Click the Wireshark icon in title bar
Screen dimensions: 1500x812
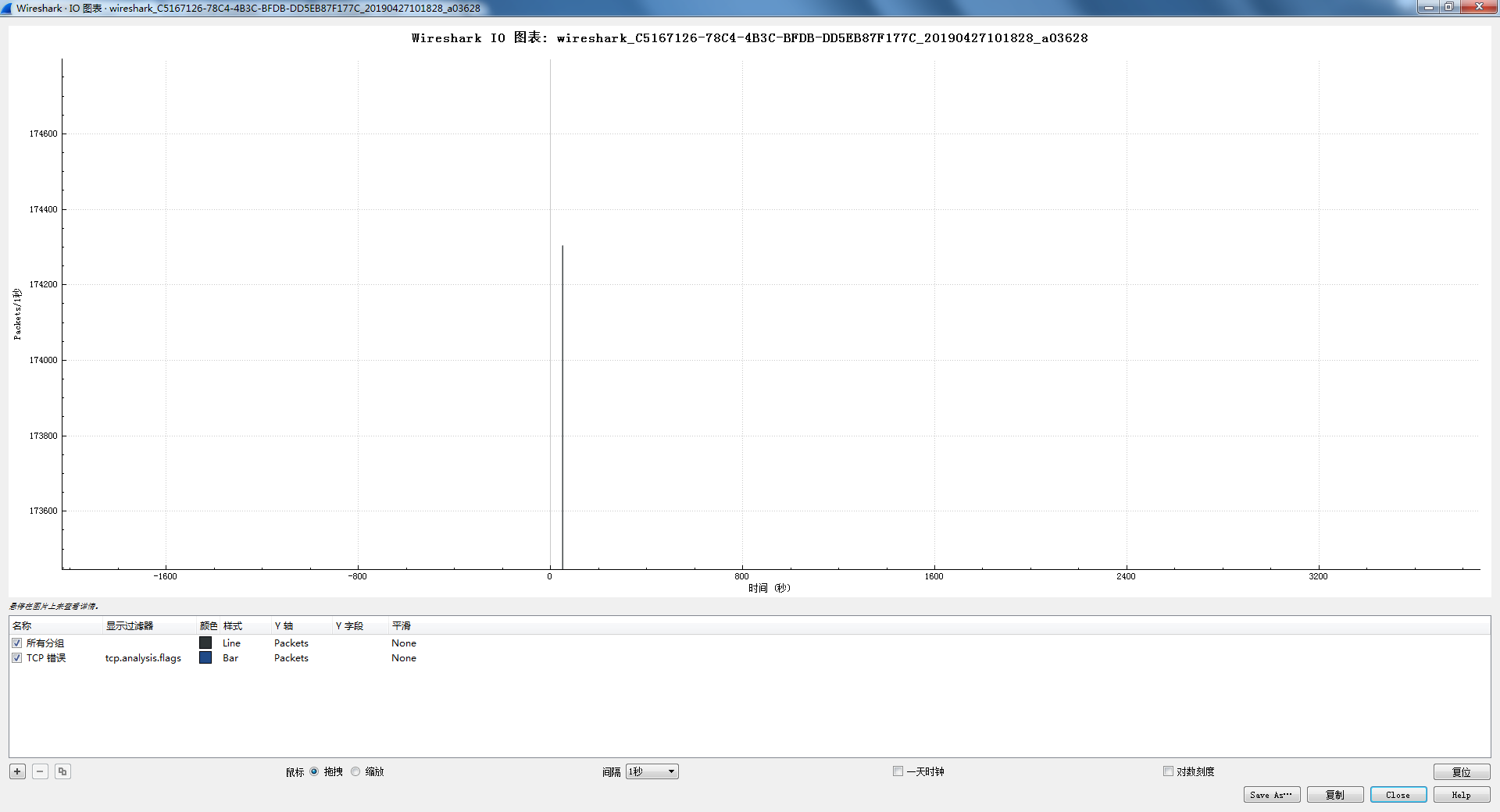[x=7, y=8]
